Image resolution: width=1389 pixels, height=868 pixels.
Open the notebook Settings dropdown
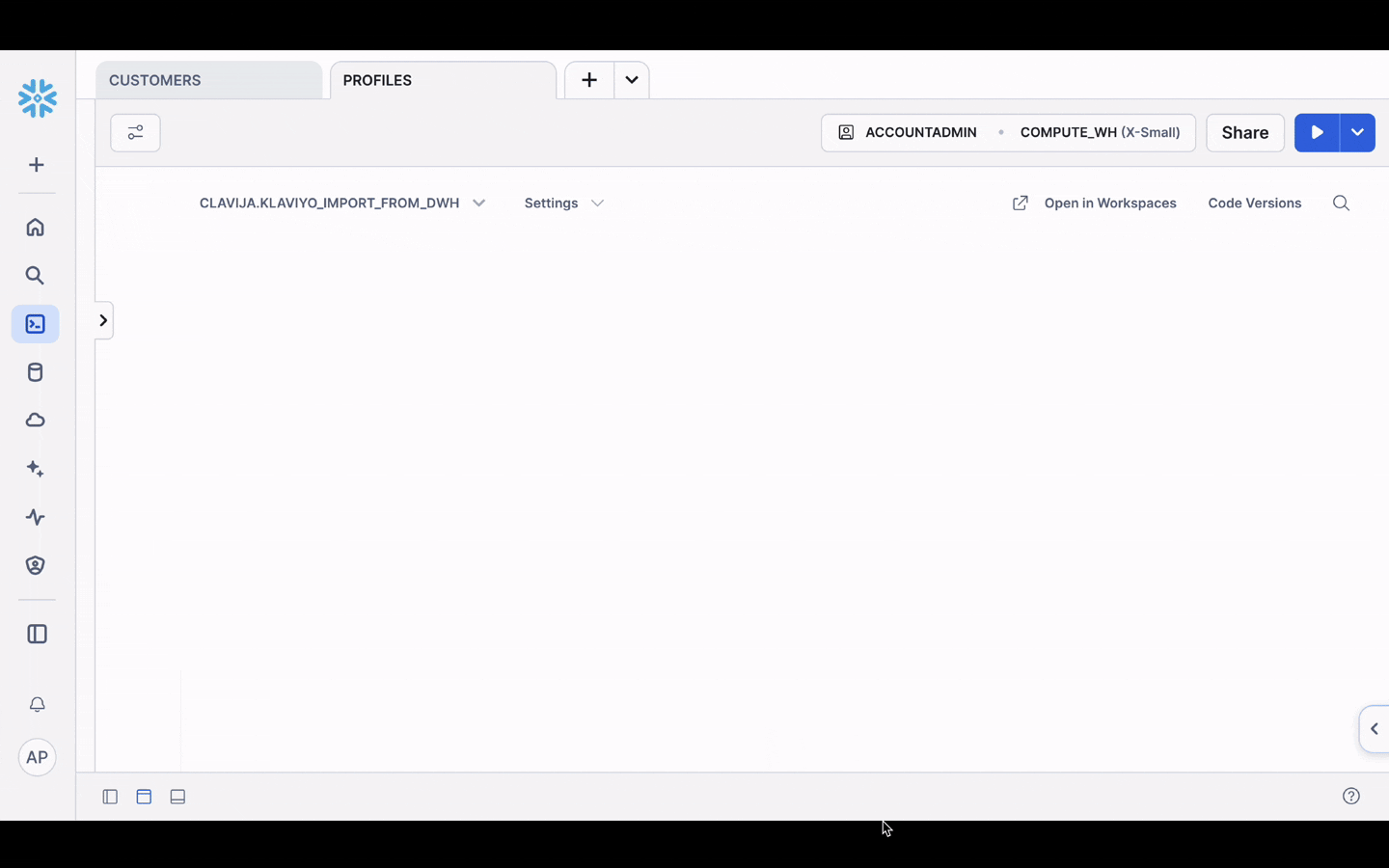tap(563, 203)
